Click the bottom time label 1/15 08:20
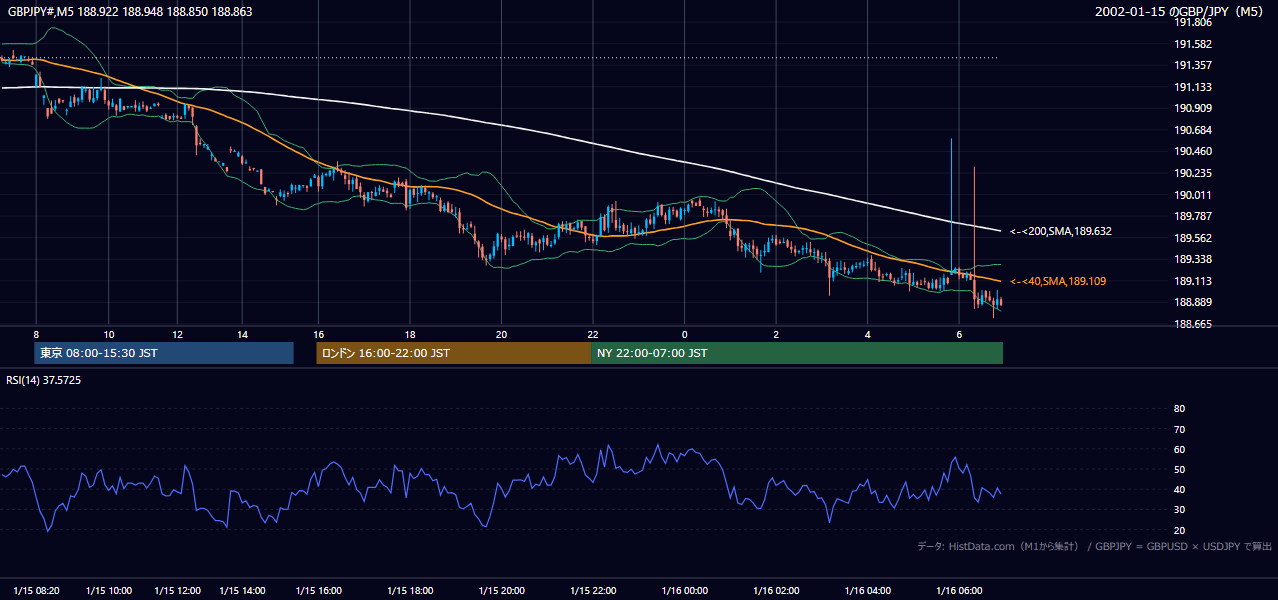The height and width of the screenshot is (600, 1278). pos(36,591)
